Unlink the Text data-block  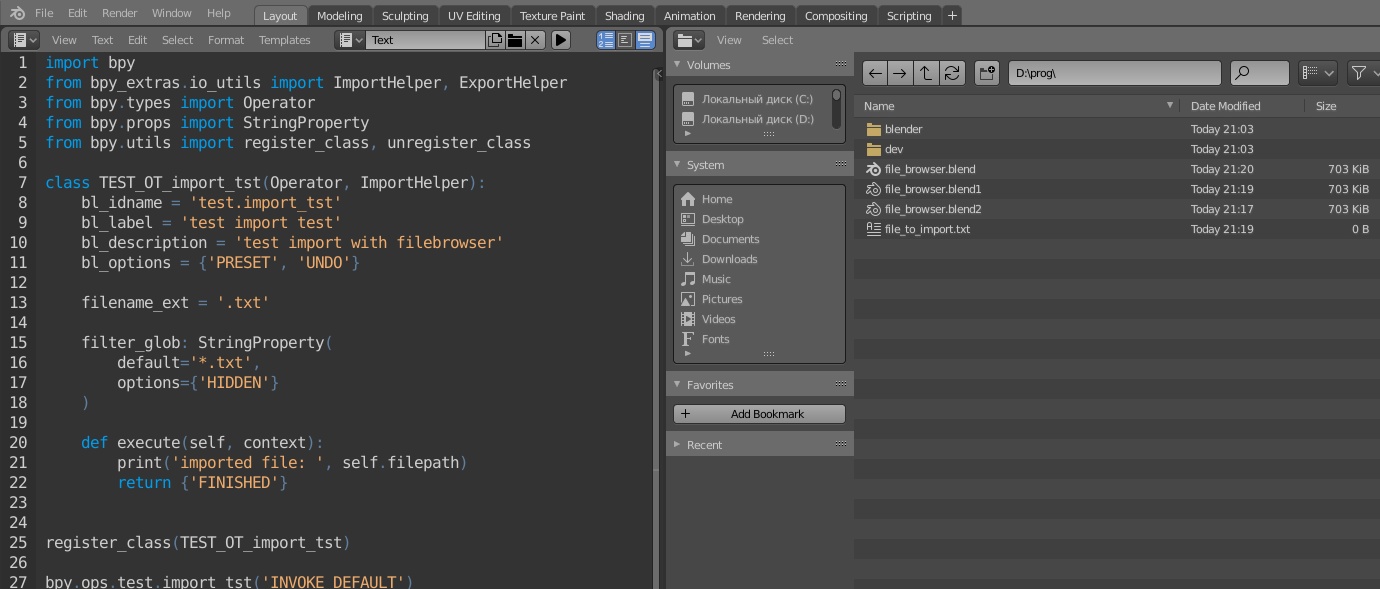coord(536,40)
